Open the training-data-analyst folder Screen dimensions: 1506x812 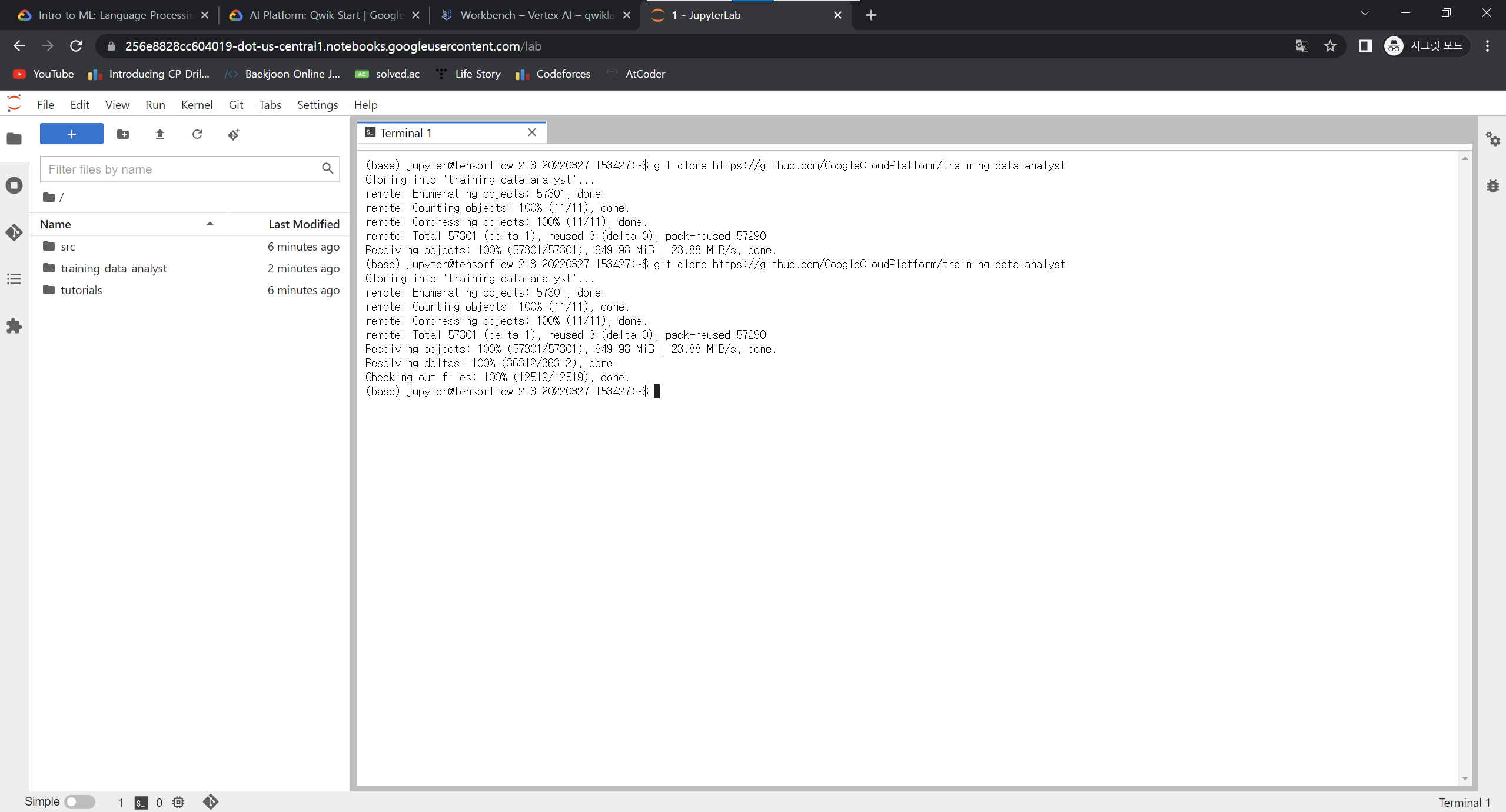tap(114, 268)
